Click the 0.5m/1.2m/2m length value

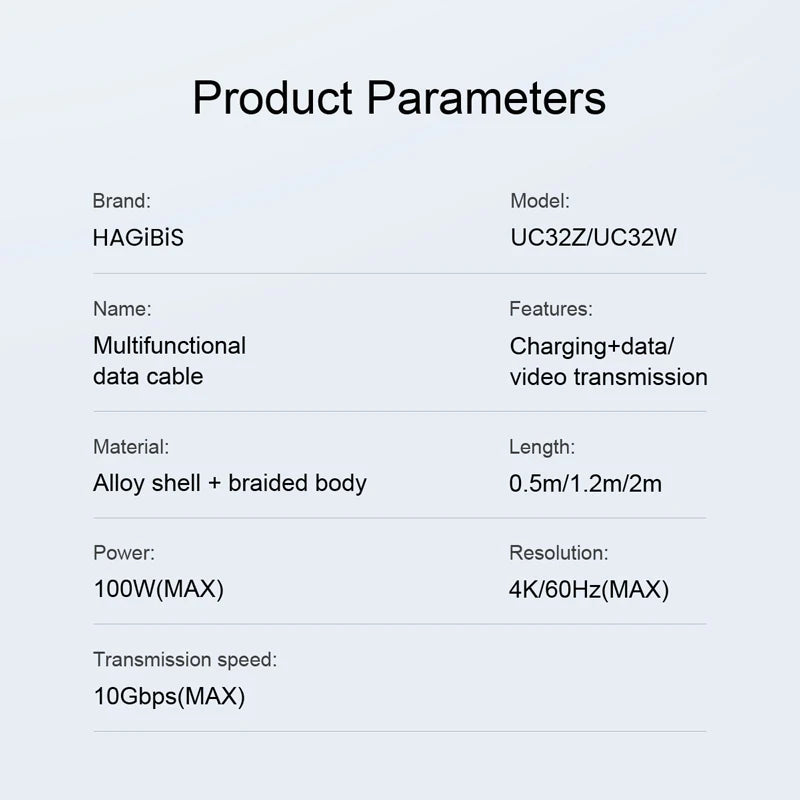(585, 484)
